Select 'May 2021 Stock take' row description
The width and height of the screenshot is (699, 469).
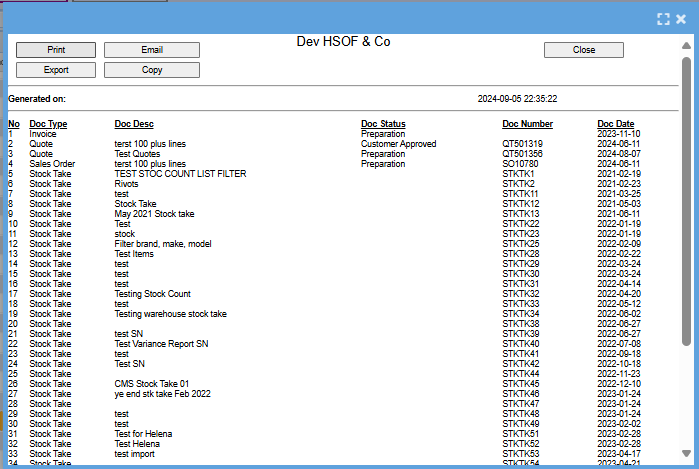pyautogui.click(x=152, y=214)
